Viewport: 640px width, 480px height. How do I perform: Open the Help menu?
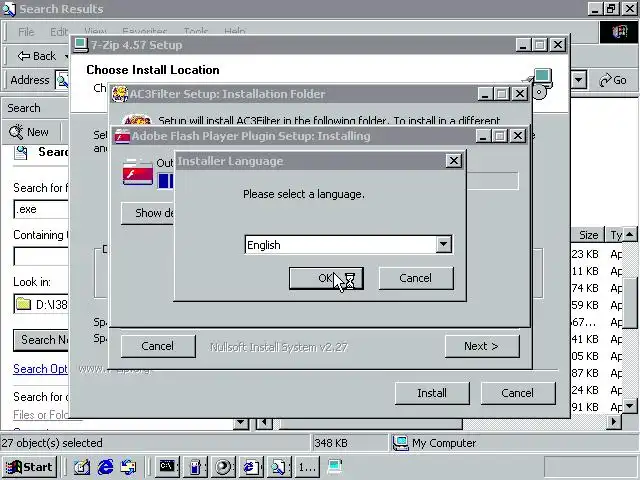(x=235, y=32)
